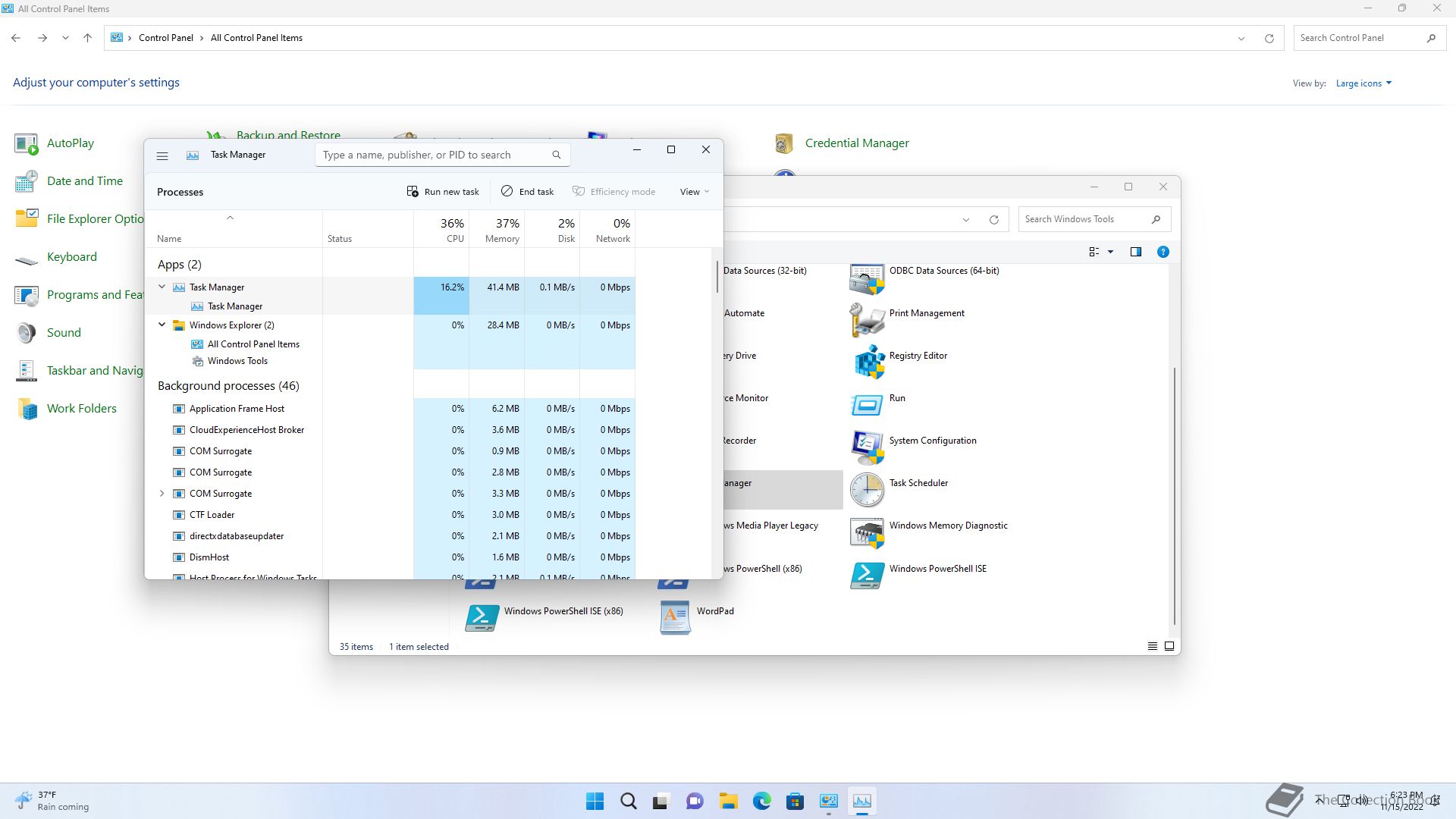The width and height of the screenshot is (1456, 819).
Task: Focus the Task Manager search box
Action: tap(442, 155)
